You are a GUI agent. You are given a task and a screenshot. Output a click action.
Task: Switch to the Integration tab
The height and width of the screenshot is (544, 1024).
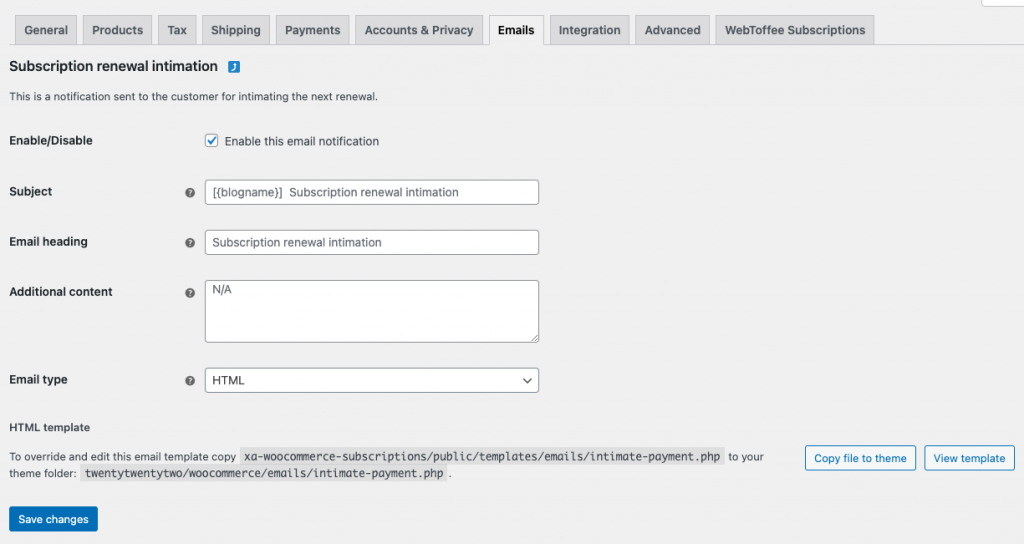point(590,30)
